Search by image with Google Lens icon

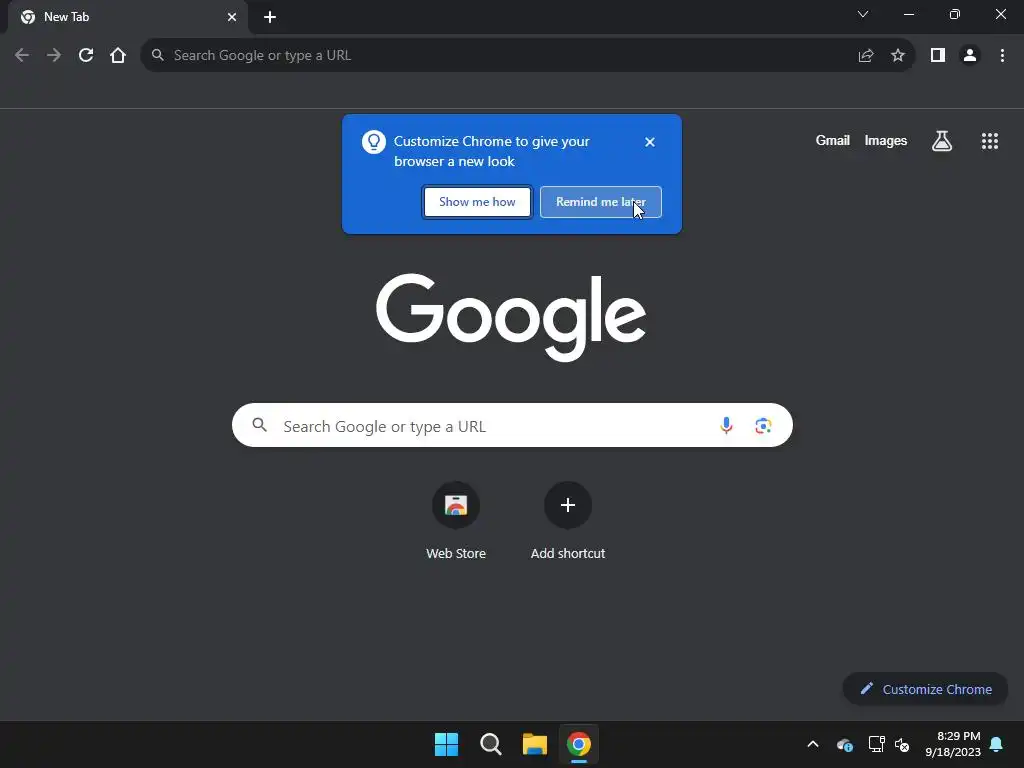763,426
